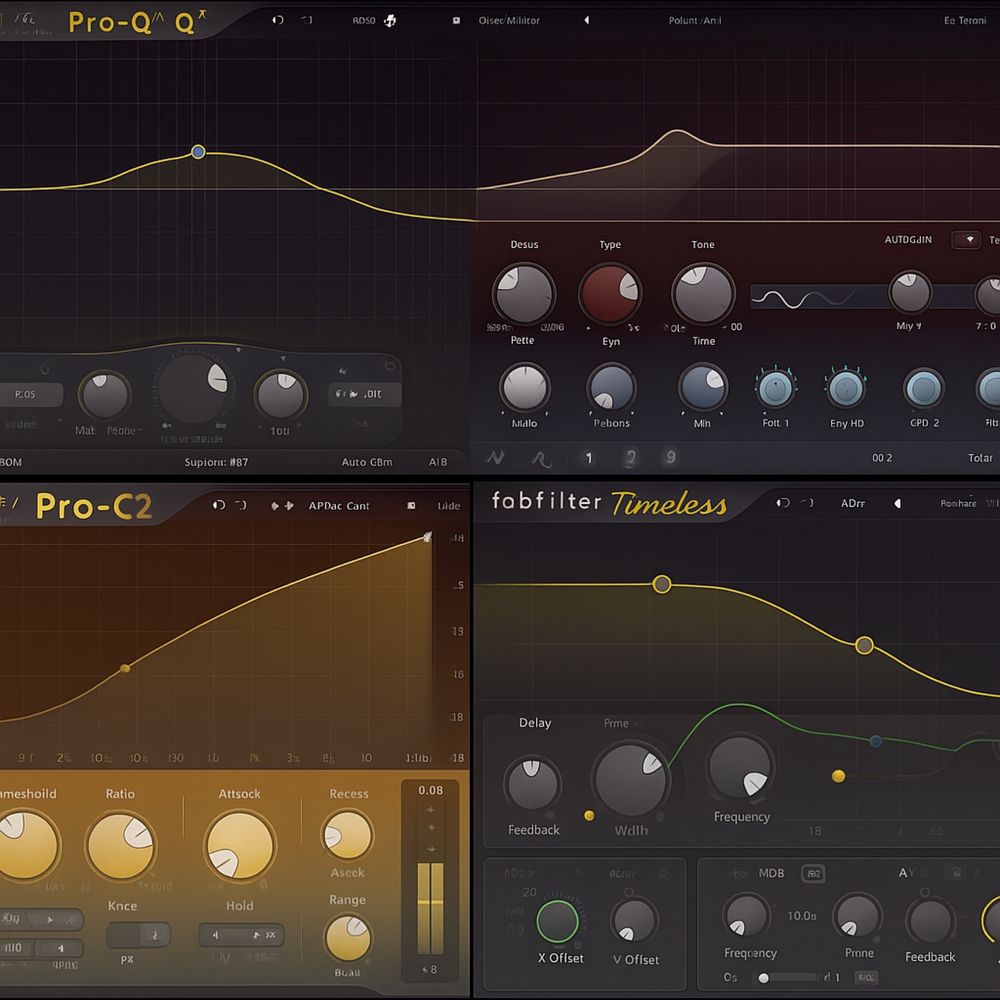
Task: Select the knee point node on the Pro-C2 curve
Action: click(x=126, y=668)
